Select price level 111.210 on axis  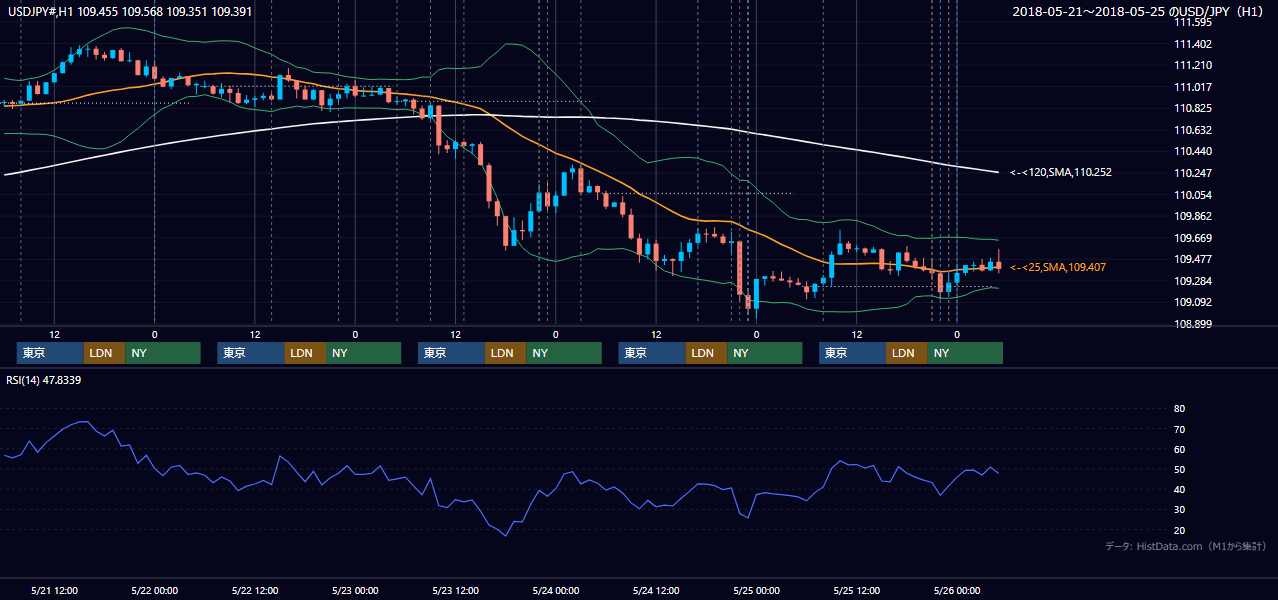point(1193,65)
